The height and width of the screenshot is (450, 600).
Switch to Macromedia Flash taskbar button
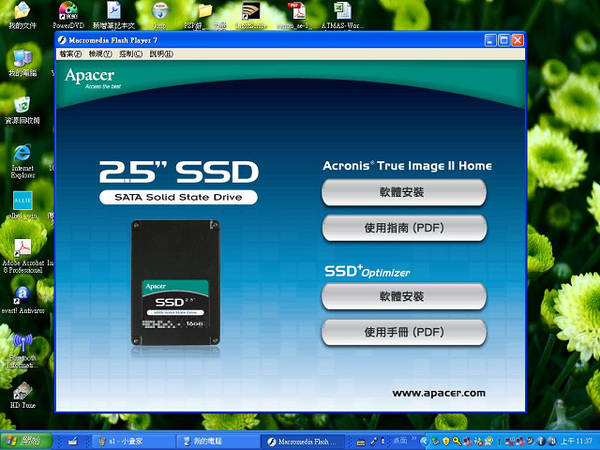point(303,441)
